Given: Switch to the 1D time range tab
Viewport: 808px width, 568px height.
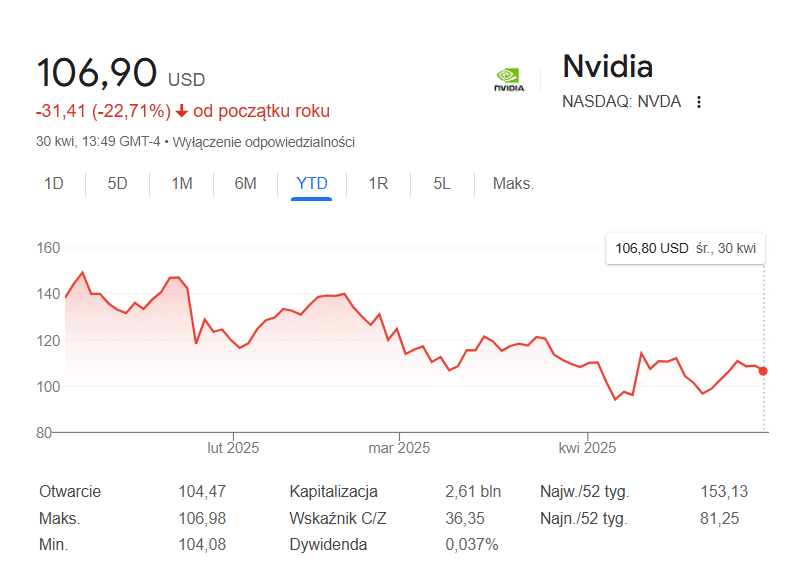Looking at the screenshot, I should coord(54,183).
